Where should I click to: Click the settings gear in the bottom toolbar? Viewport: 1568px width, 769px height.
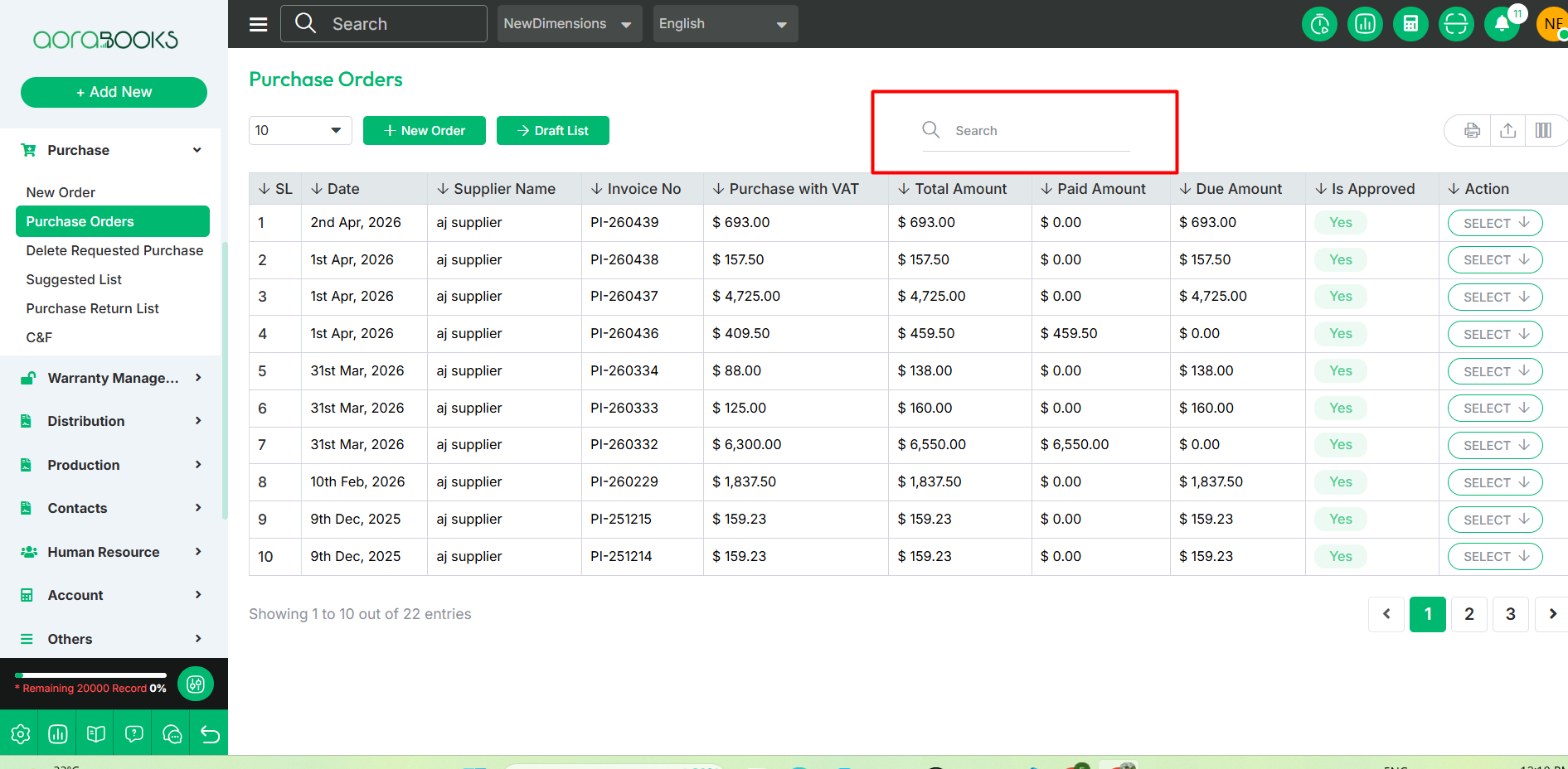point(20,734)
